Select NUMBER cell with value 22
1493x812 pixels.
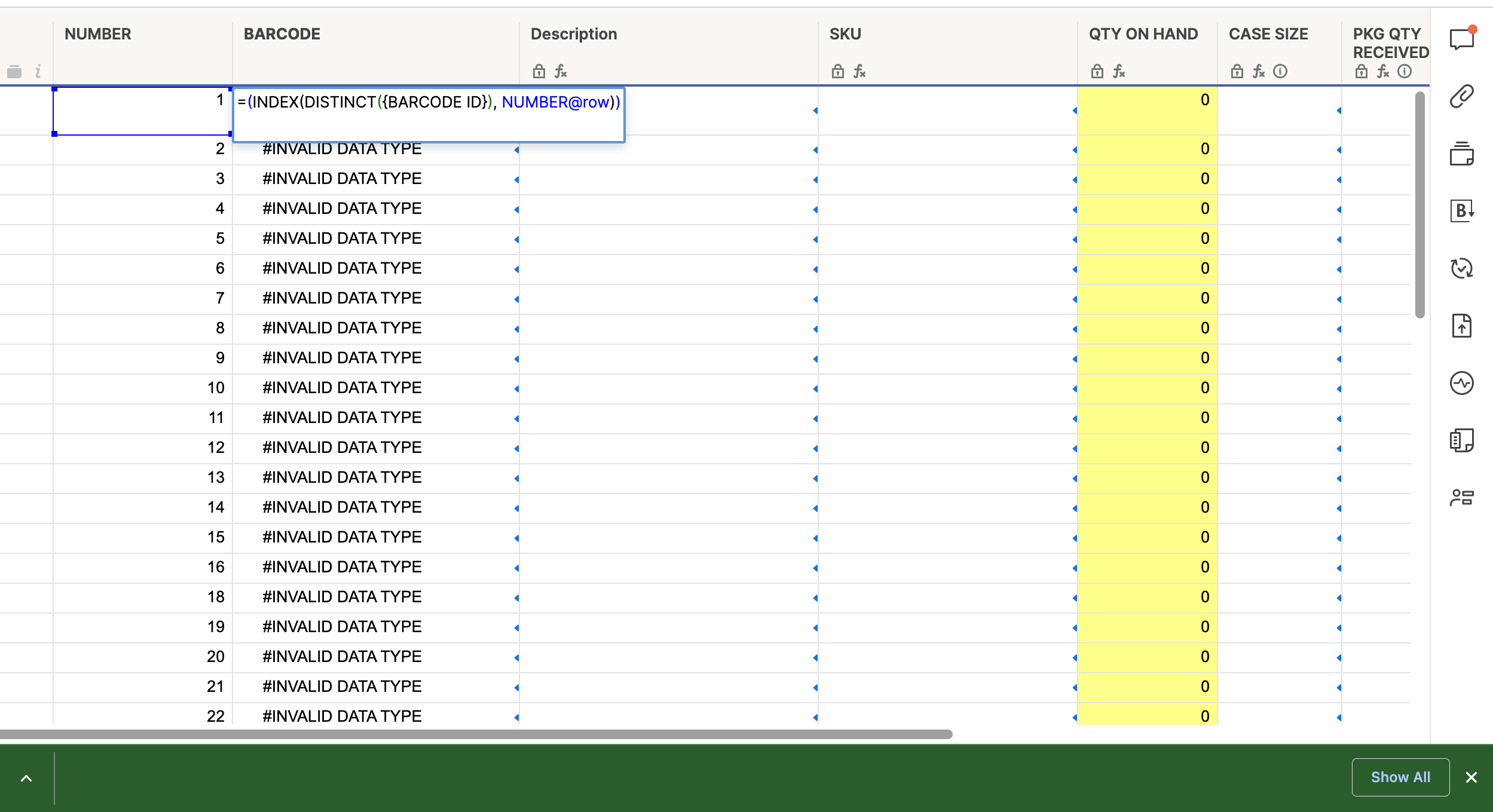click(143, 714)
